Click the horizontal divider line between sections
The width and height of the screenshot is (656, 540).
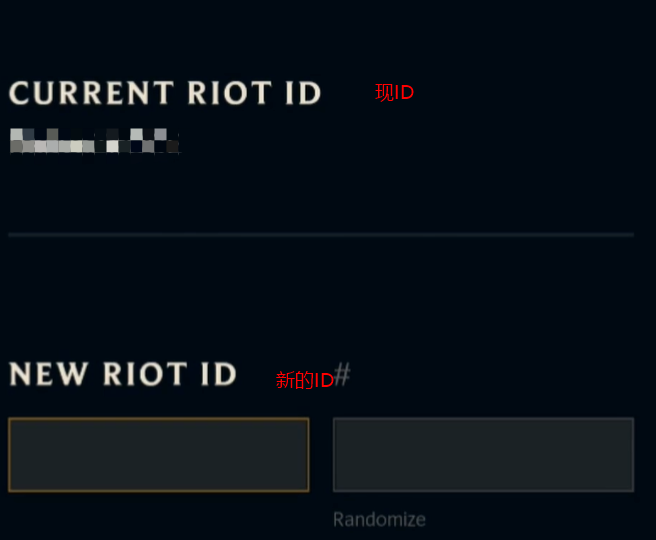point(320,234)
